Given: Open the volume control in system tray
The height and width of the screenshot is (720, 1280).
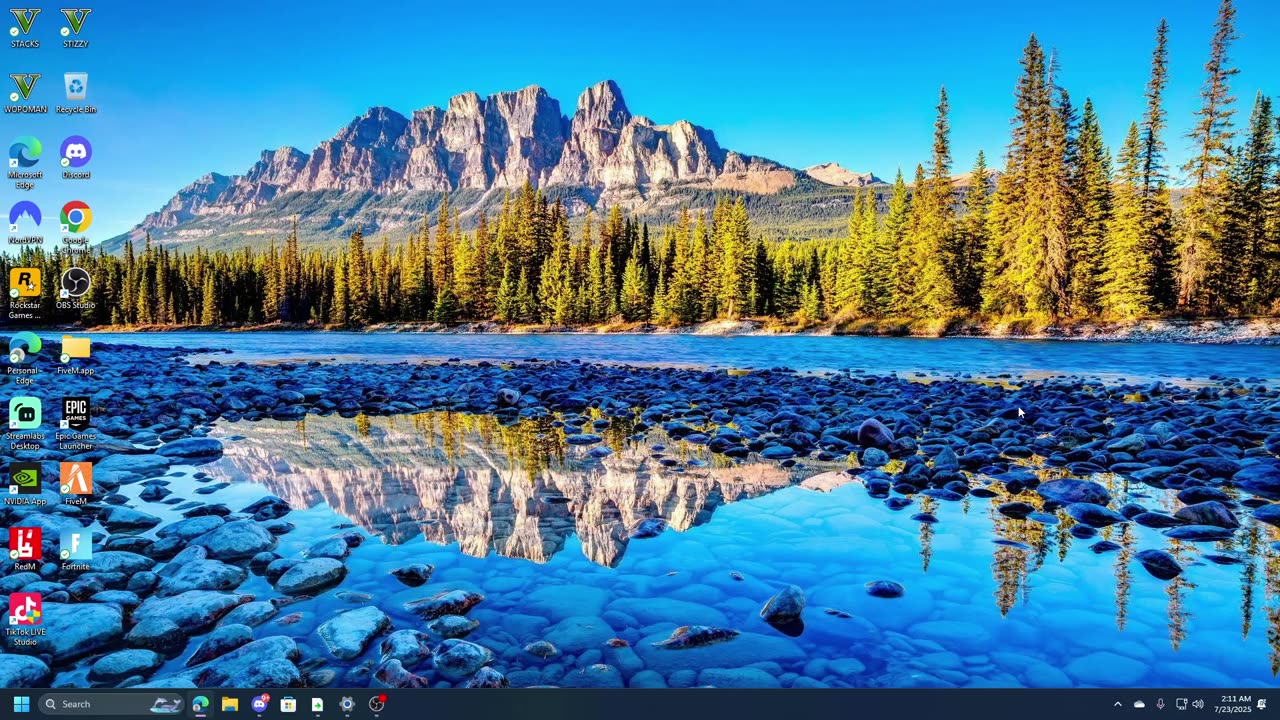Looking at the screenshot, I should coord(1198,704).
